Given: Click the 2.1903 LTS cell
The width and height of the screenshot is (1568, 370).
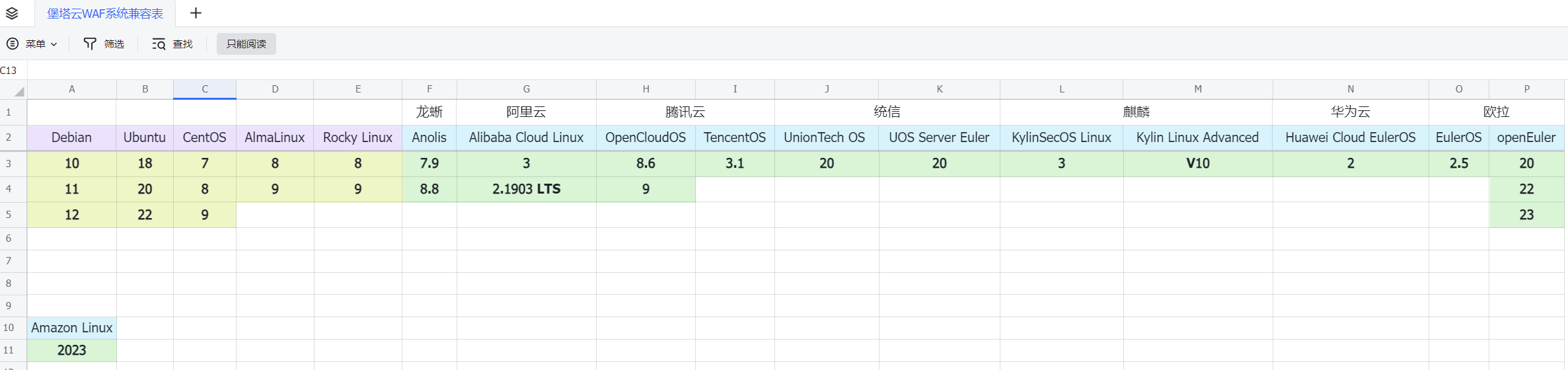Looking at the screenshot, I should point(527,189).
